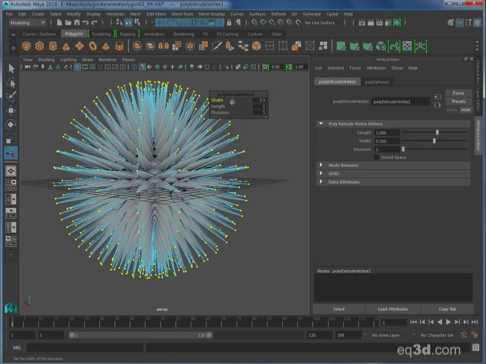The width and height of the screenshot is (486, 364).
Task: Select the Move tool in toolbox
Action: pyautogui.click(x=11, y=110)
